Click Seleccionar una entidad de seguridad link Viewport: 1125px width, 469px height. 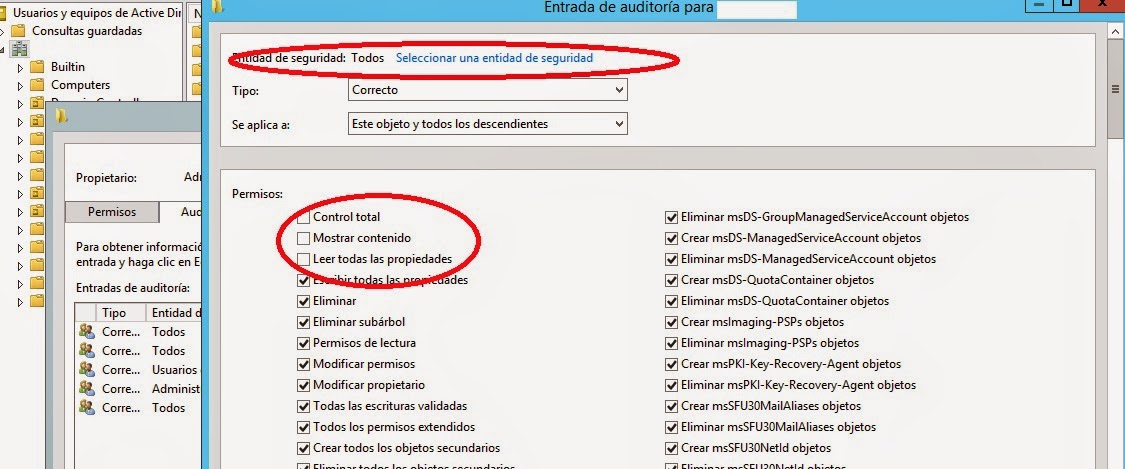point(494,58)
